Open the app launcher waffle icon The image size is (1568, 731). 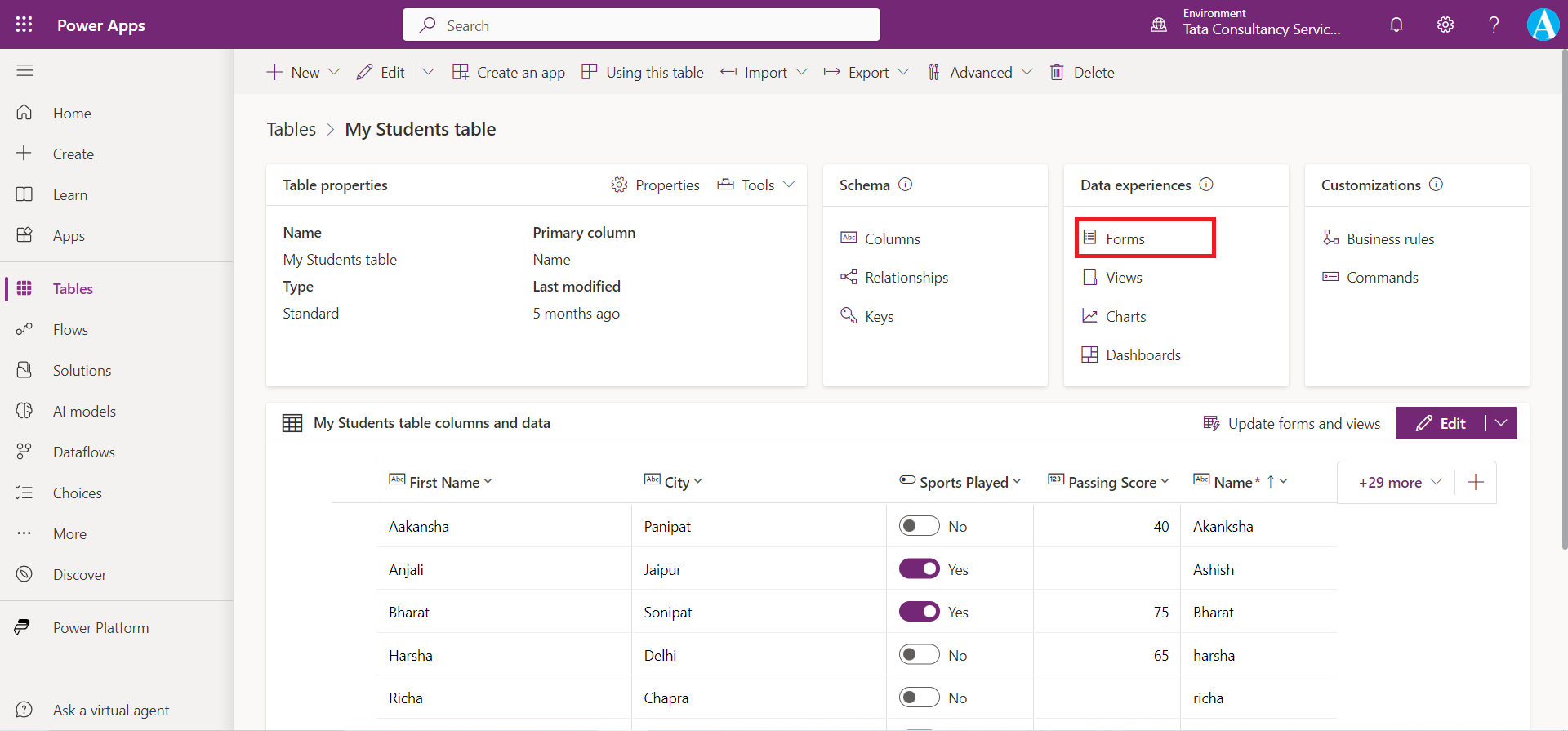[24, 25]
